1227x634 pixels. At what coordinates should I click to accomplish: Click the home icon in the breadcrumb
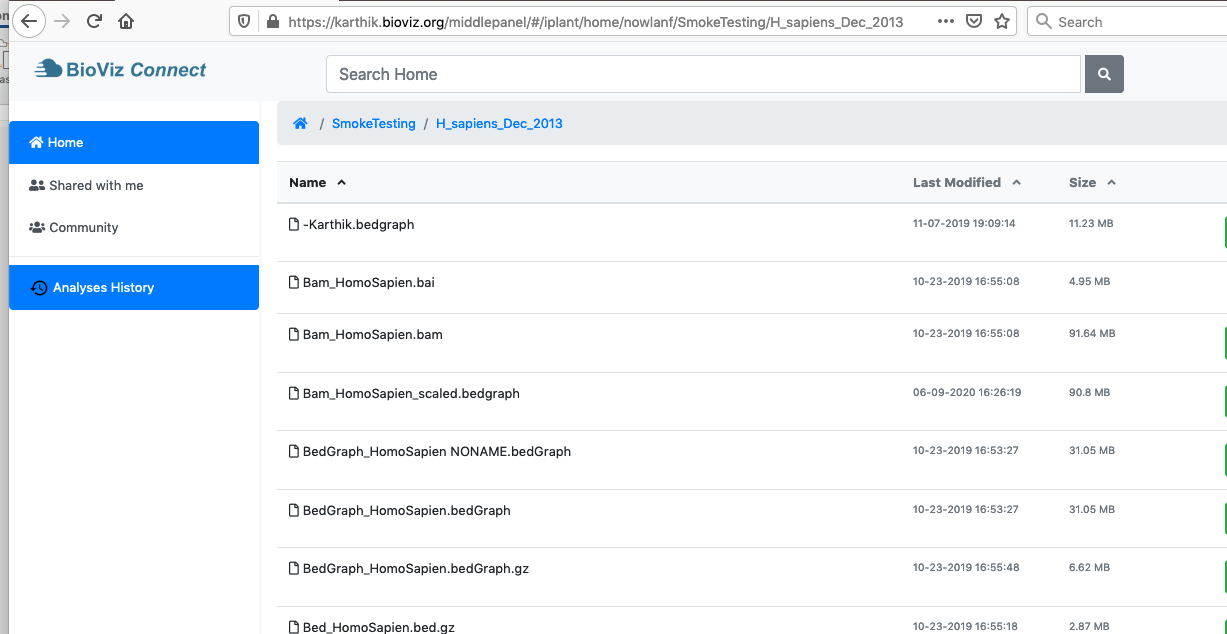click(300, 124)
